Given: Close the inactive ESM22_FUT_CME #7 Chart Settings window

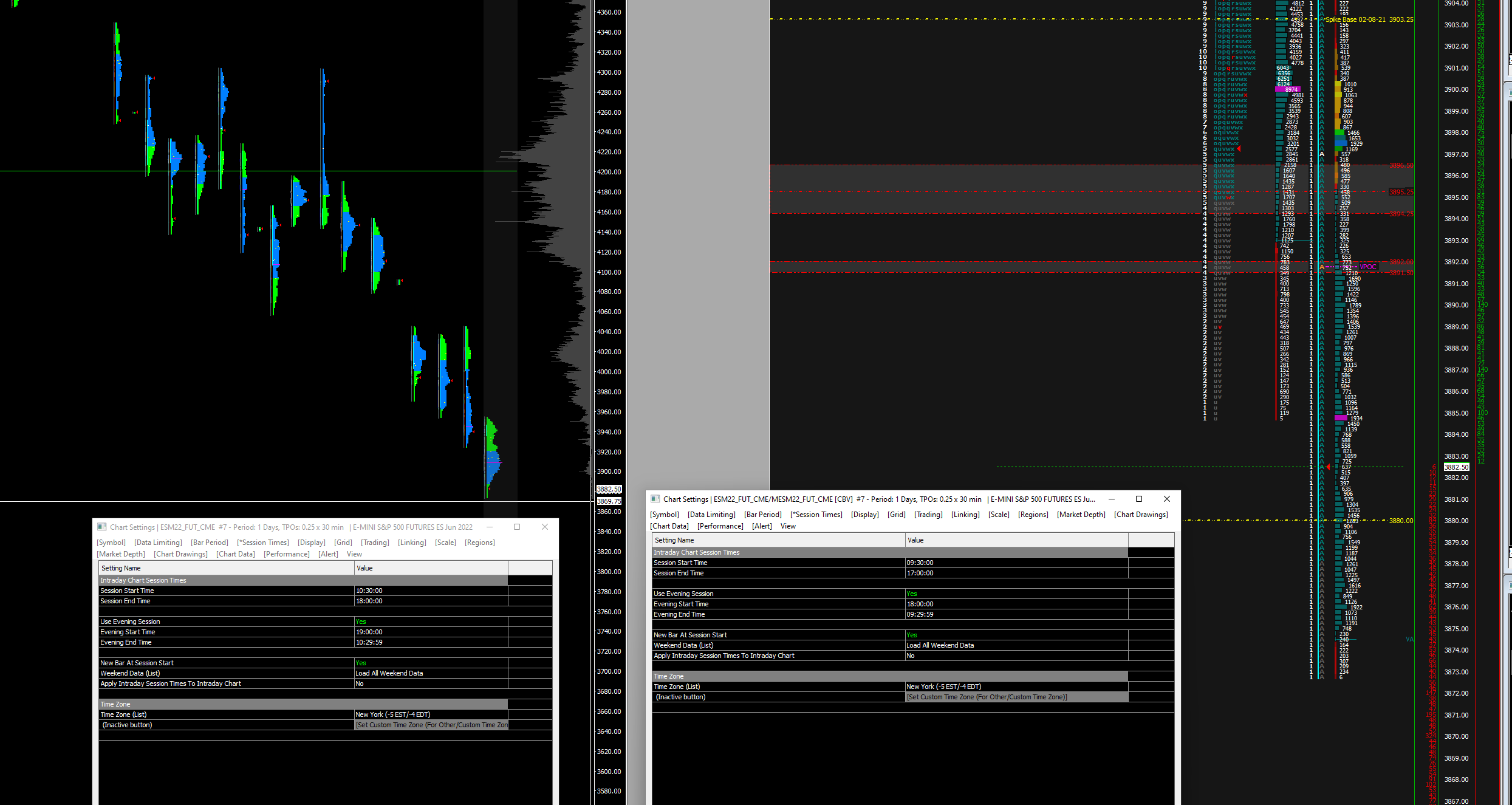Looking at the screenshot, I should point(545,527).
